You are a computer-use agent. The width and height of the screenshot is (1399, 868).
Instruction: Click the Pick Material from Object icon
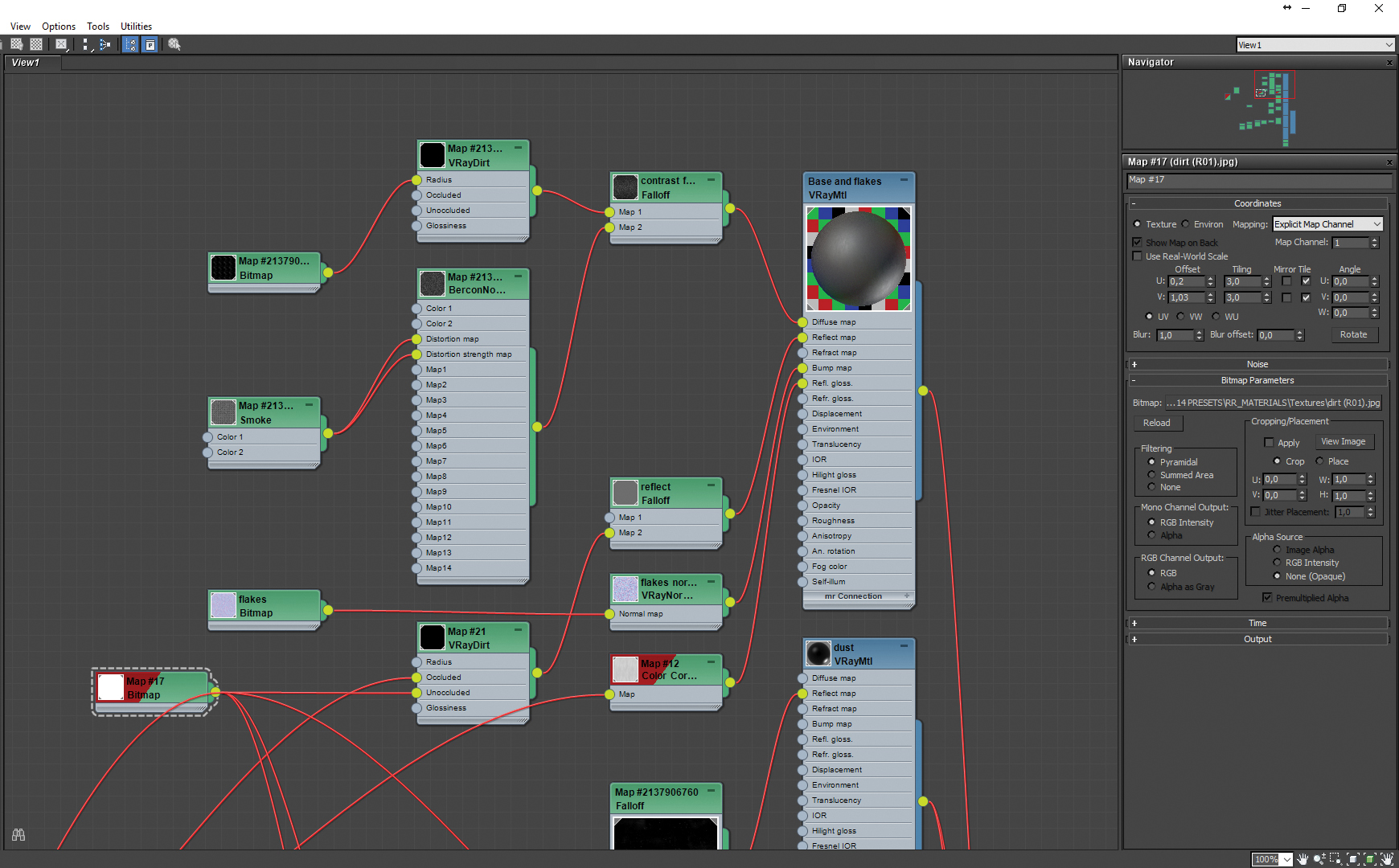(174, 44)
